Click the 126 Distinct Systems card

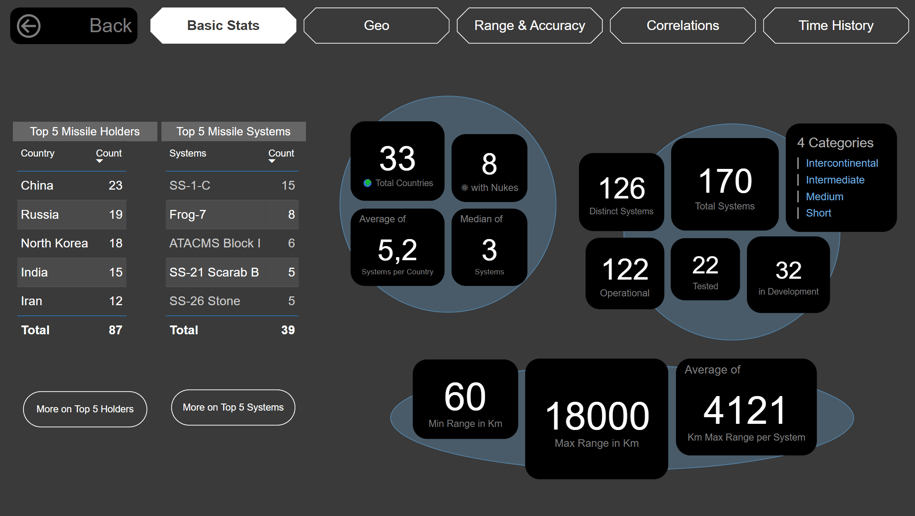621,191
